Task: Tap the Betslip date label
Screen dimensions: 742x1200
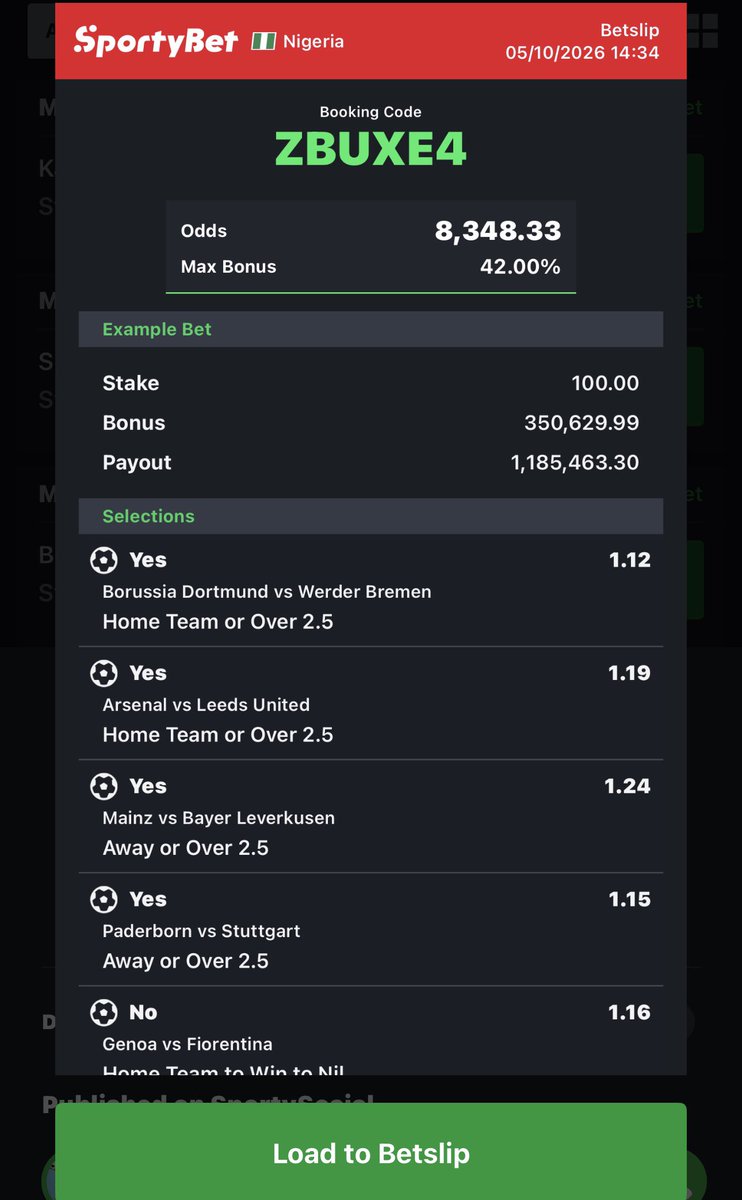Action: 582,52
